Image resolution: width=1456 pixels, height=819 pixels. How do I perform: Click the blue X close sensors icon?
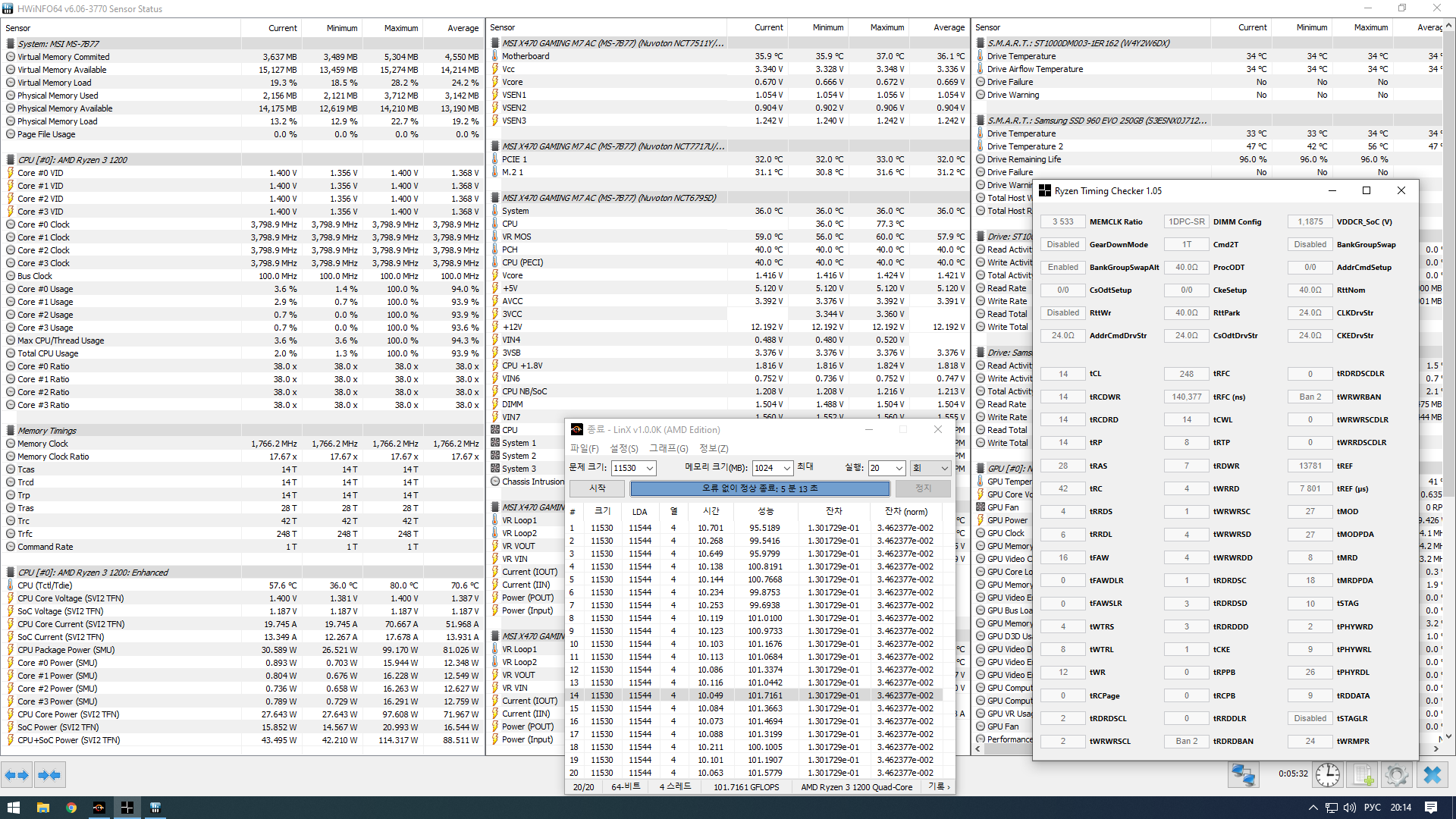(x=1432, y=775)
